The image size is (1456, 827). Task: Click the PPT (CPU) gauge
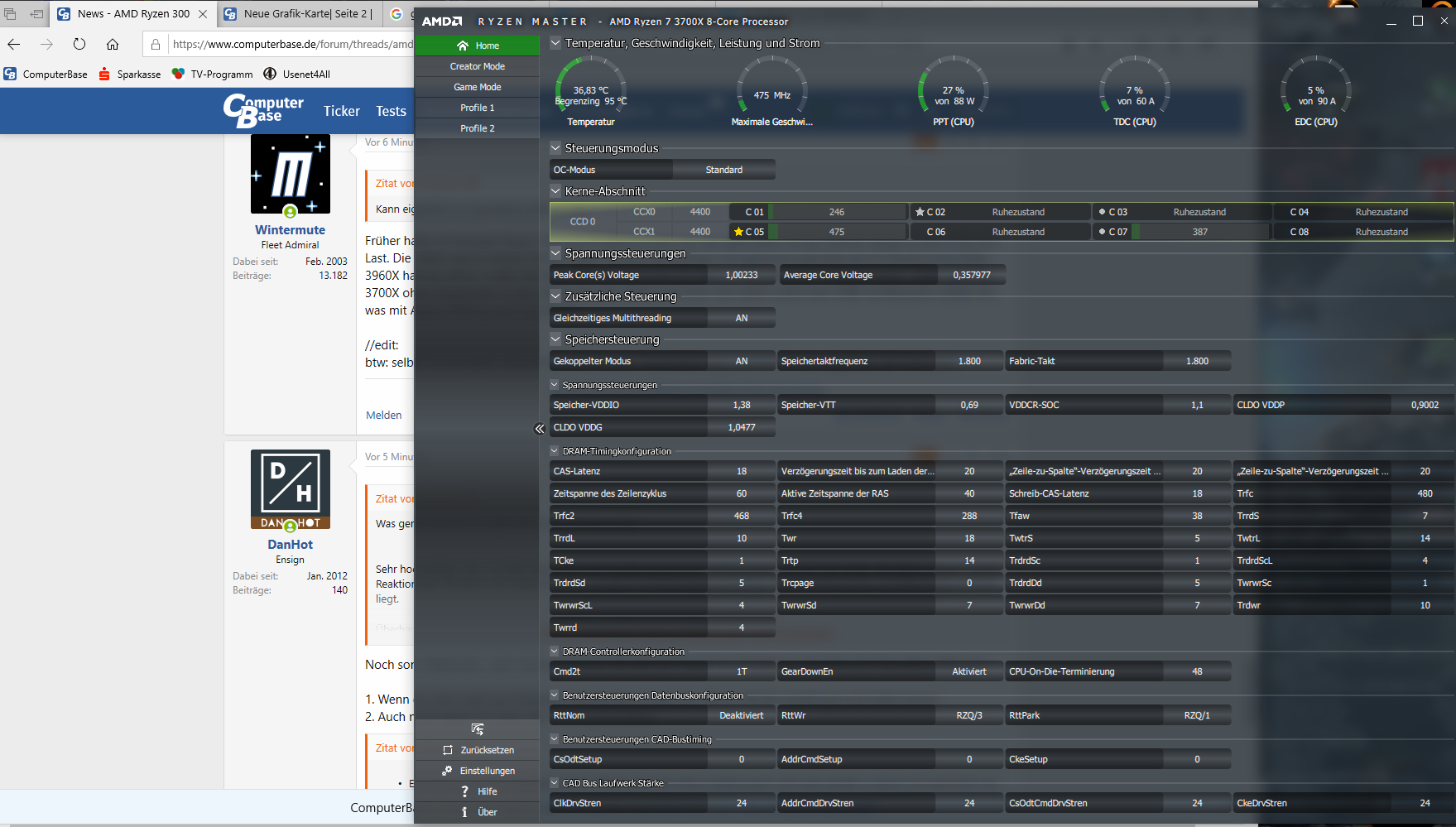tap(954, 91)
